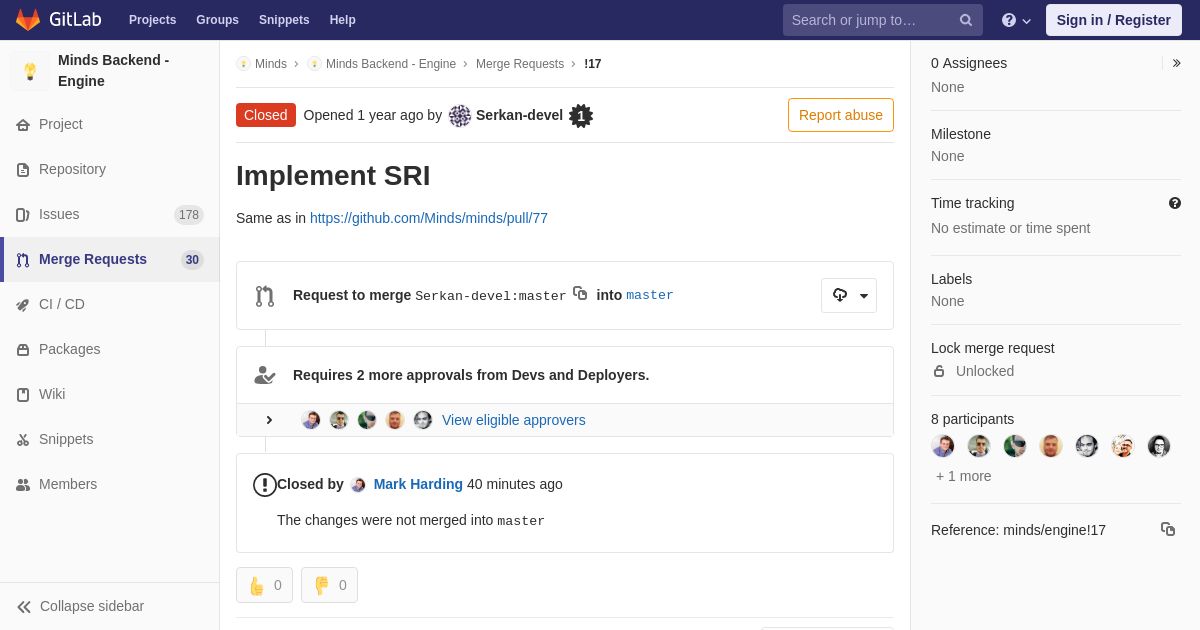Image resolution: width=1200 pixels, height=630 pixels.
Task: Open the help question-mark dropdown
Action: pyautogui.click(x=1016, y=20)
